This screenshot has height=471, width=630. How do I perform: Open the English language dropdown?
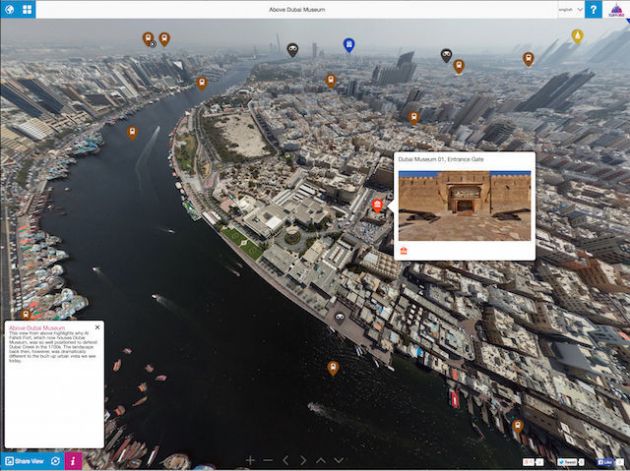point(569,9)
